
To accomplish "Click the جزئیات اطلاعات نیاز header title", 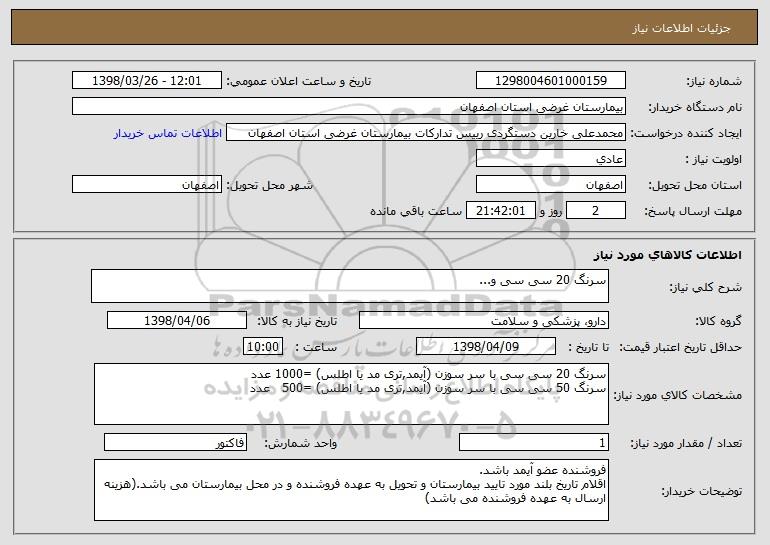I will pyautogui.click(x=681, y=28).
